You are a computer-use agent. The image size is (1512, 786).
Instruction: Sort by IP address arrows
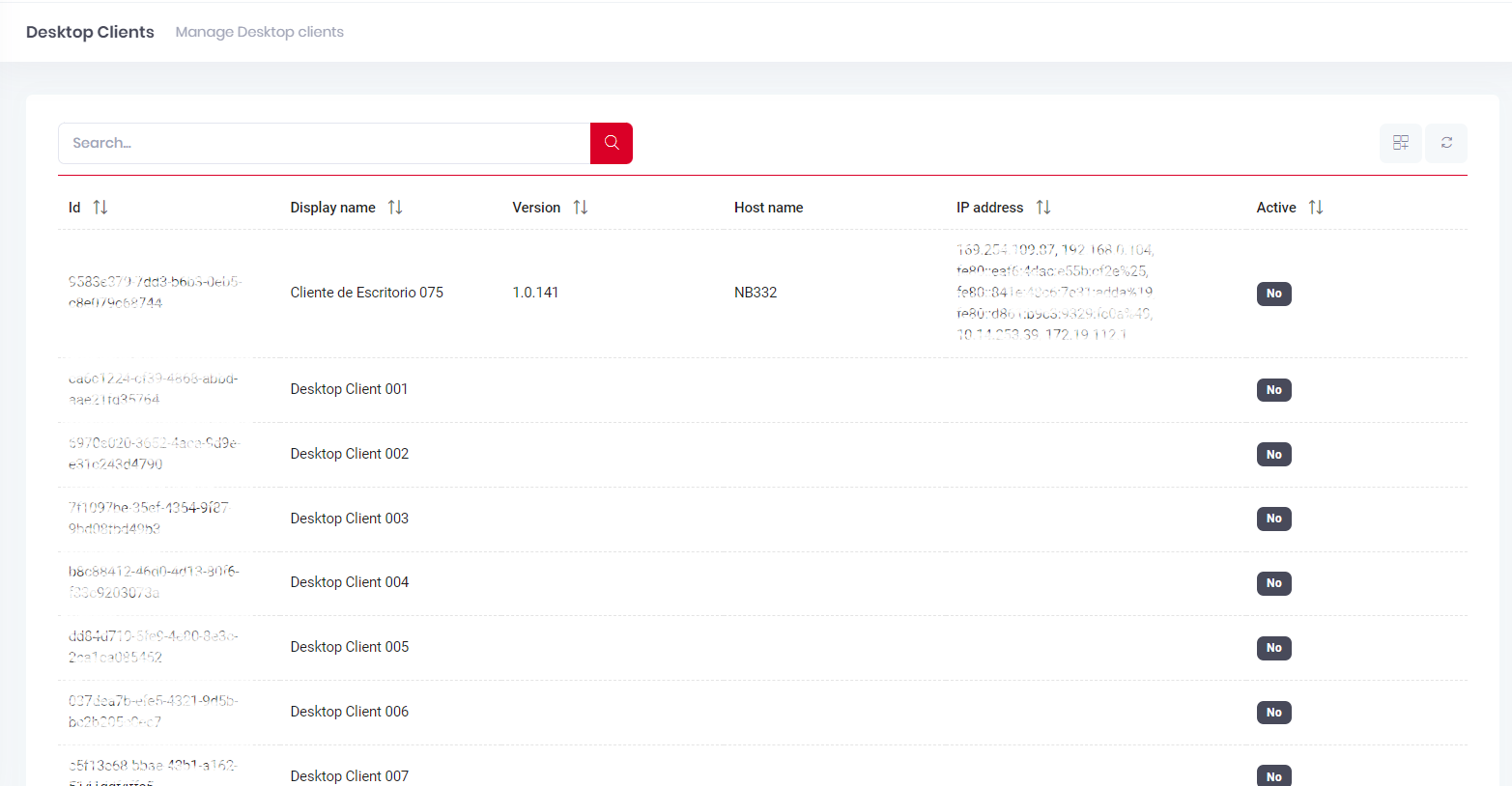1043,208
